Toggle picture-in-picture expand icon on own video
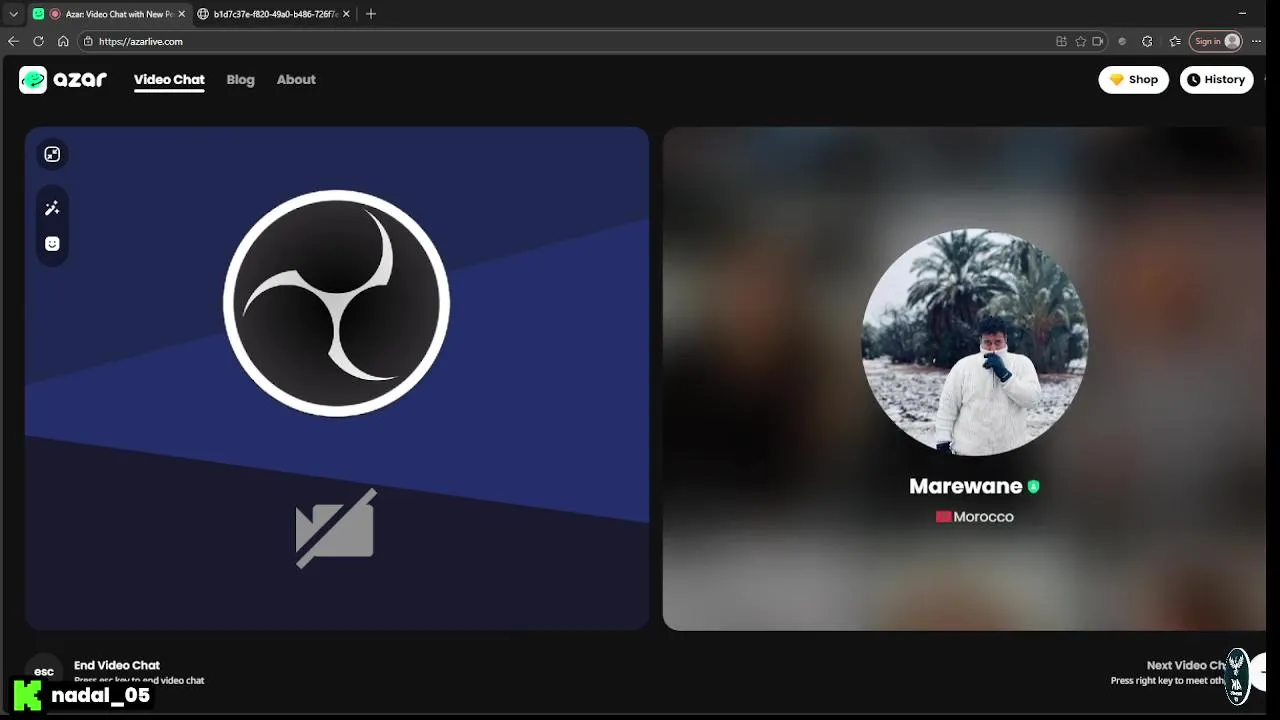 (52, 154)
